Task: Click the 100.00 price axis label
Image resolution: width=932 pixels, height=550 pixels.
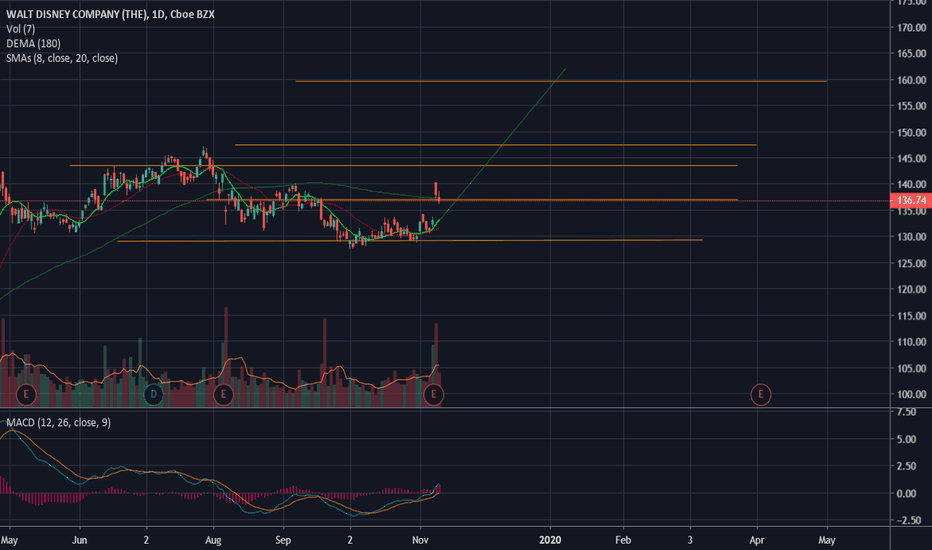Action: point(912,394)
